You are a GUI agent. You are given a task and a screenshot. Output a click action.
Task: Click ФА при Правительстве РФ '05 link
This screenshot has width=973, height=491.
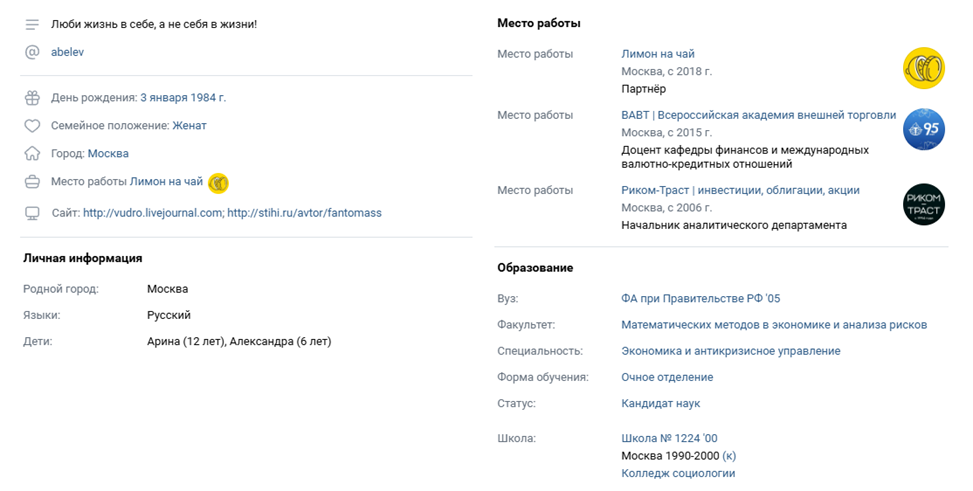click(701, 299)
